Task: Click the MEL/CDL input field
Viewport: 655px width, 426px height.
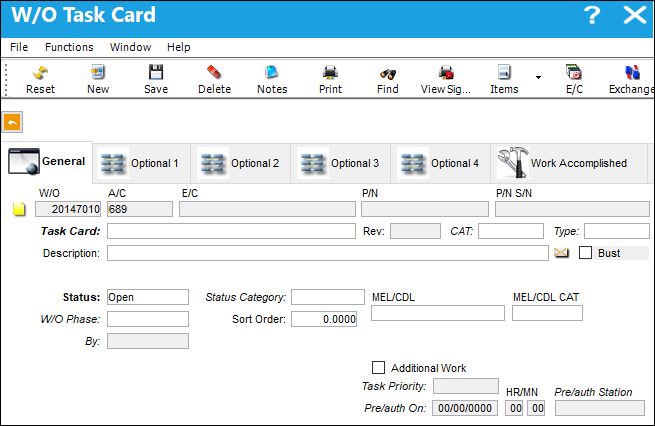Action: [x=438, y=313]
